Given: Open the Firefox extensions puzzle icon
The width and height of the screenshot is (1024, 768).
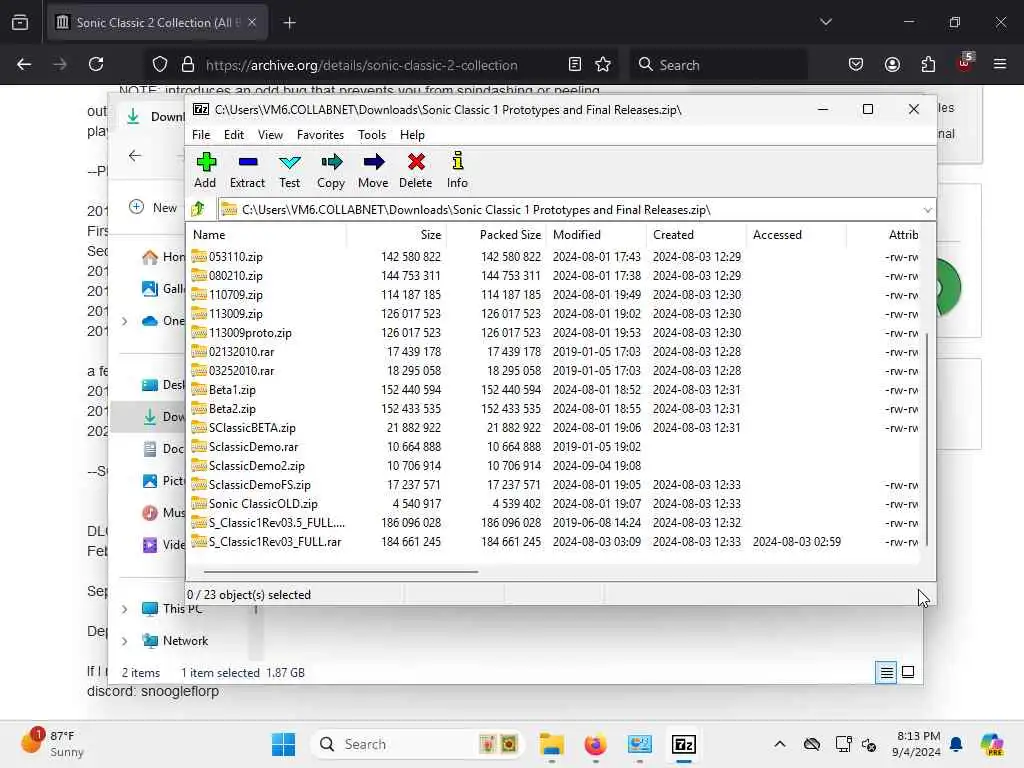Looking at the screenshot, I should point(928,64).
